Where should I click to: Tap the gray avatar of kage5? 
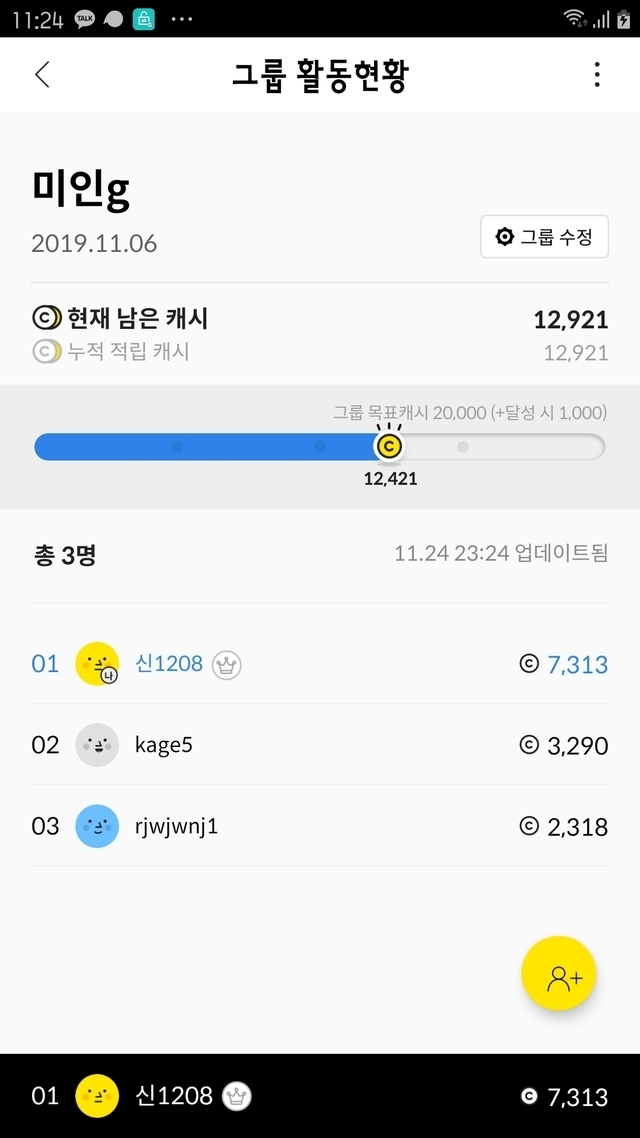(97, 745)
